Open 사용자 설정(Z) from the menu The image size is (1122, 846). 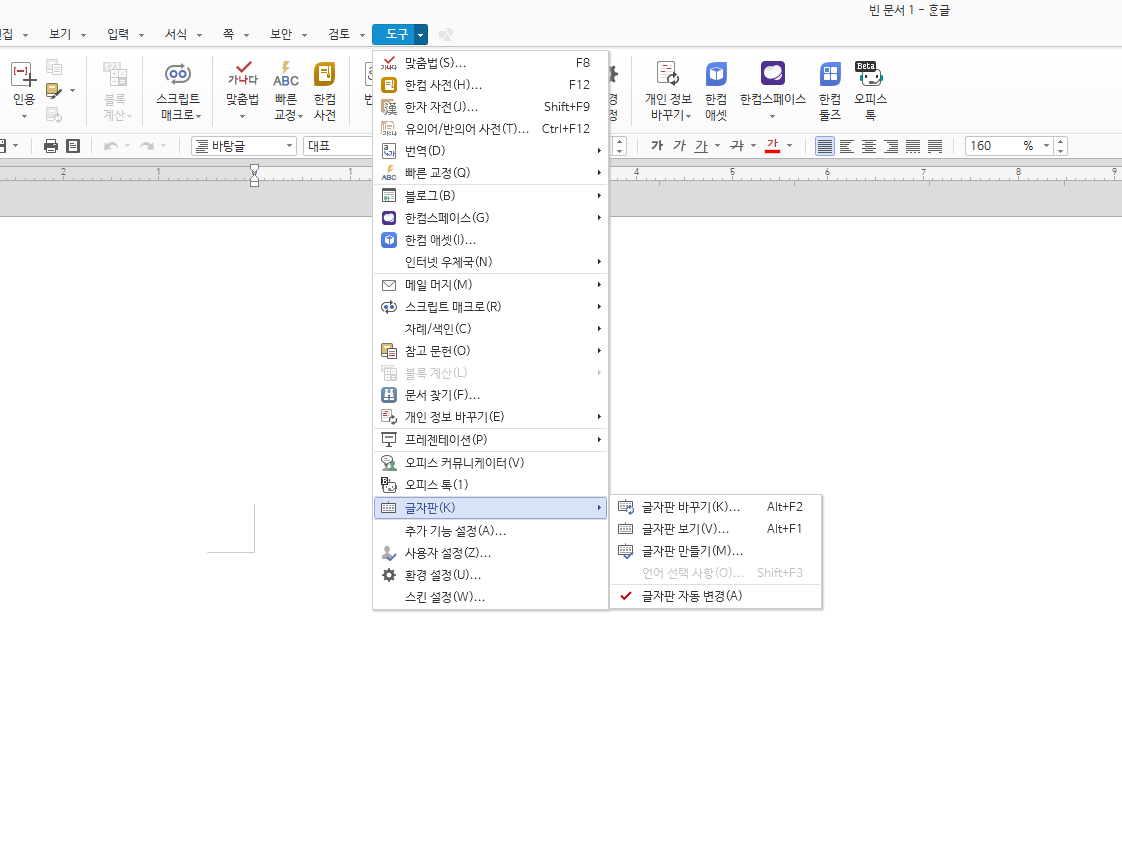(x=490, y=553)
